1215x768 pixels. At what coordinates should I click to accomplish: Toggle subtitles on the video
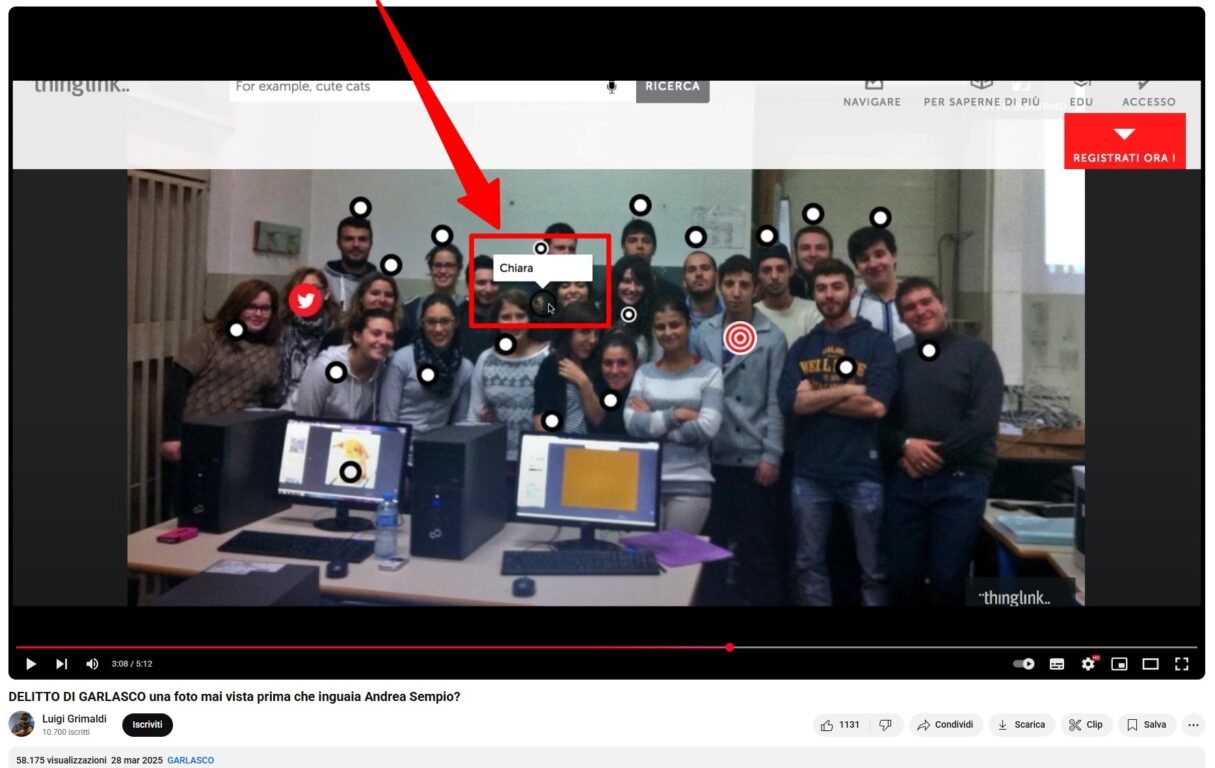coord(1057,664)
